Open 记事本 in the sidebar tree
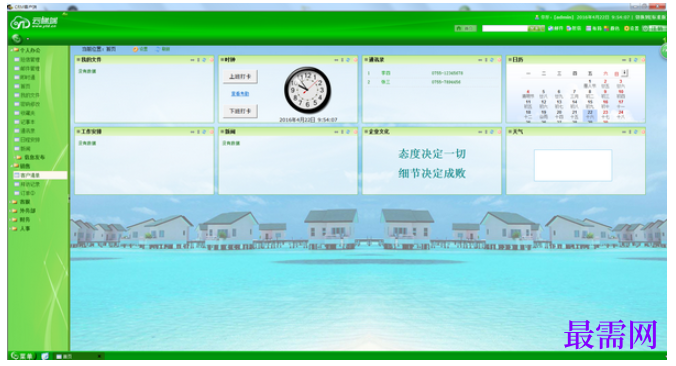This screenshot has width=676, height=366. (25, 122)
